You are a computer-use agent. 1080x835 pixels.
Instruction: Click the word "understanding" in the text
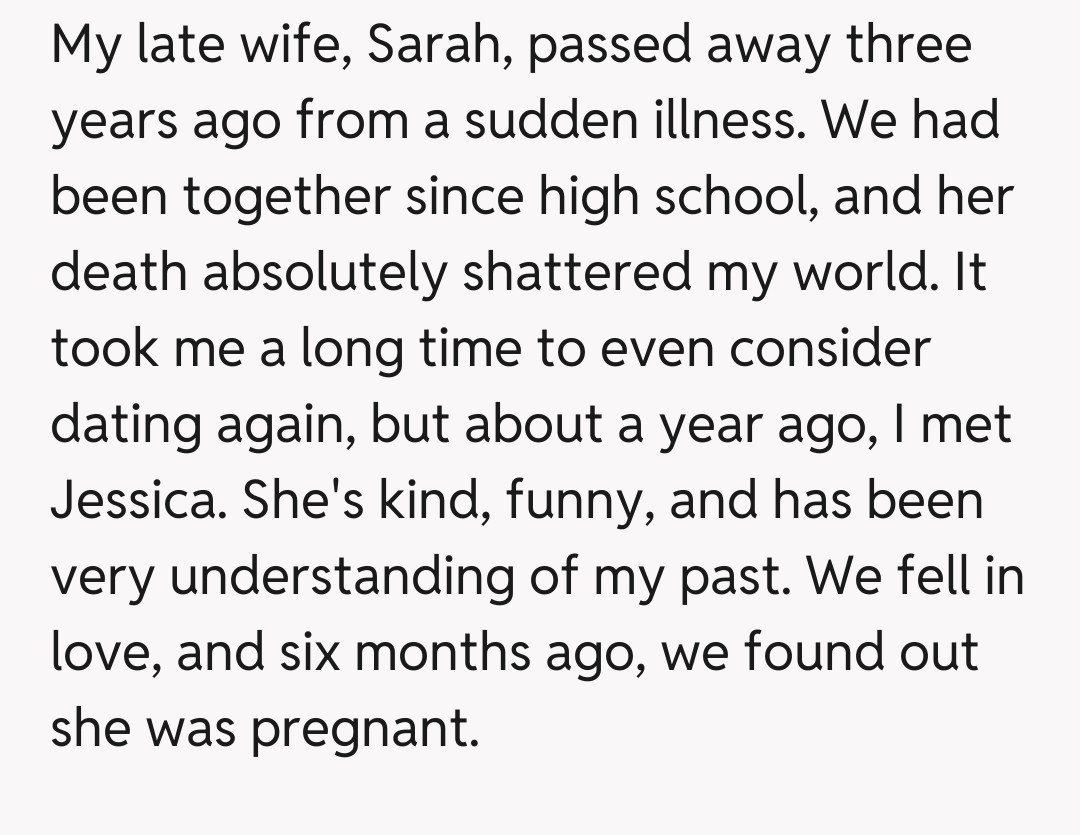pyautogui.click(x=341, y=577)
